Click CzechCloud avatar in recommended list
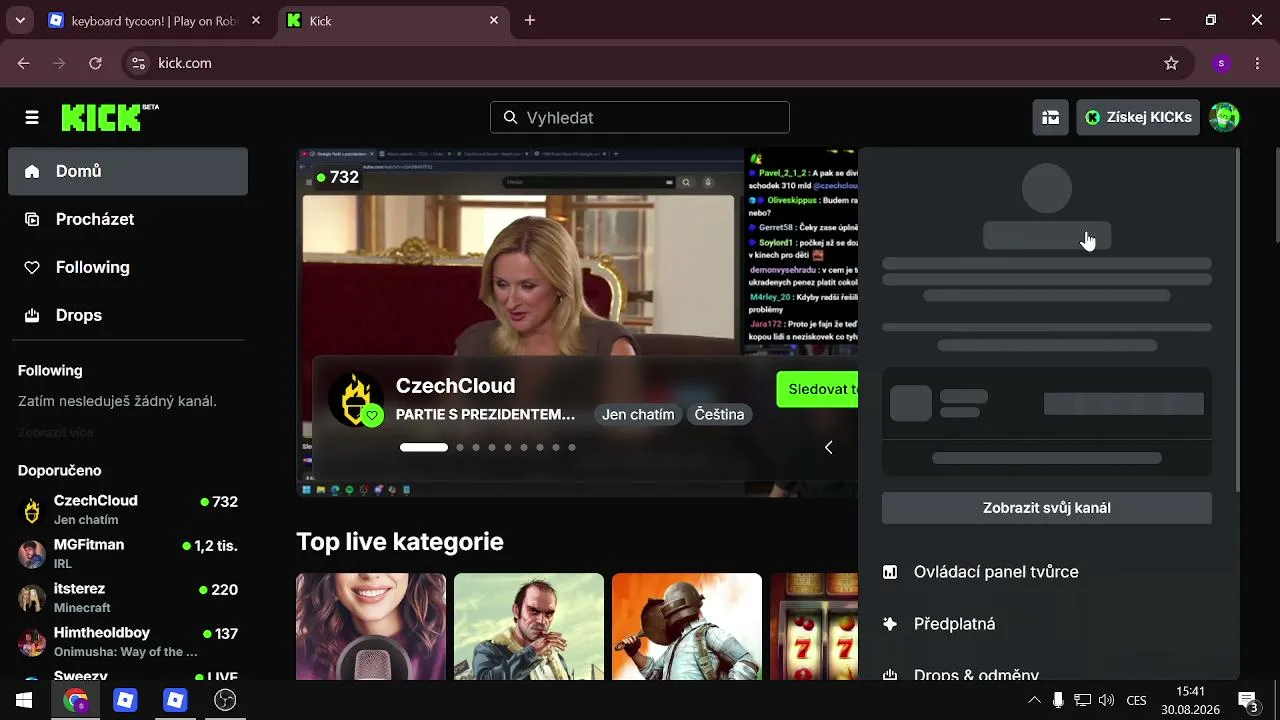The height and width of the screenshot is (720, 1280). [x=32, y=510]
